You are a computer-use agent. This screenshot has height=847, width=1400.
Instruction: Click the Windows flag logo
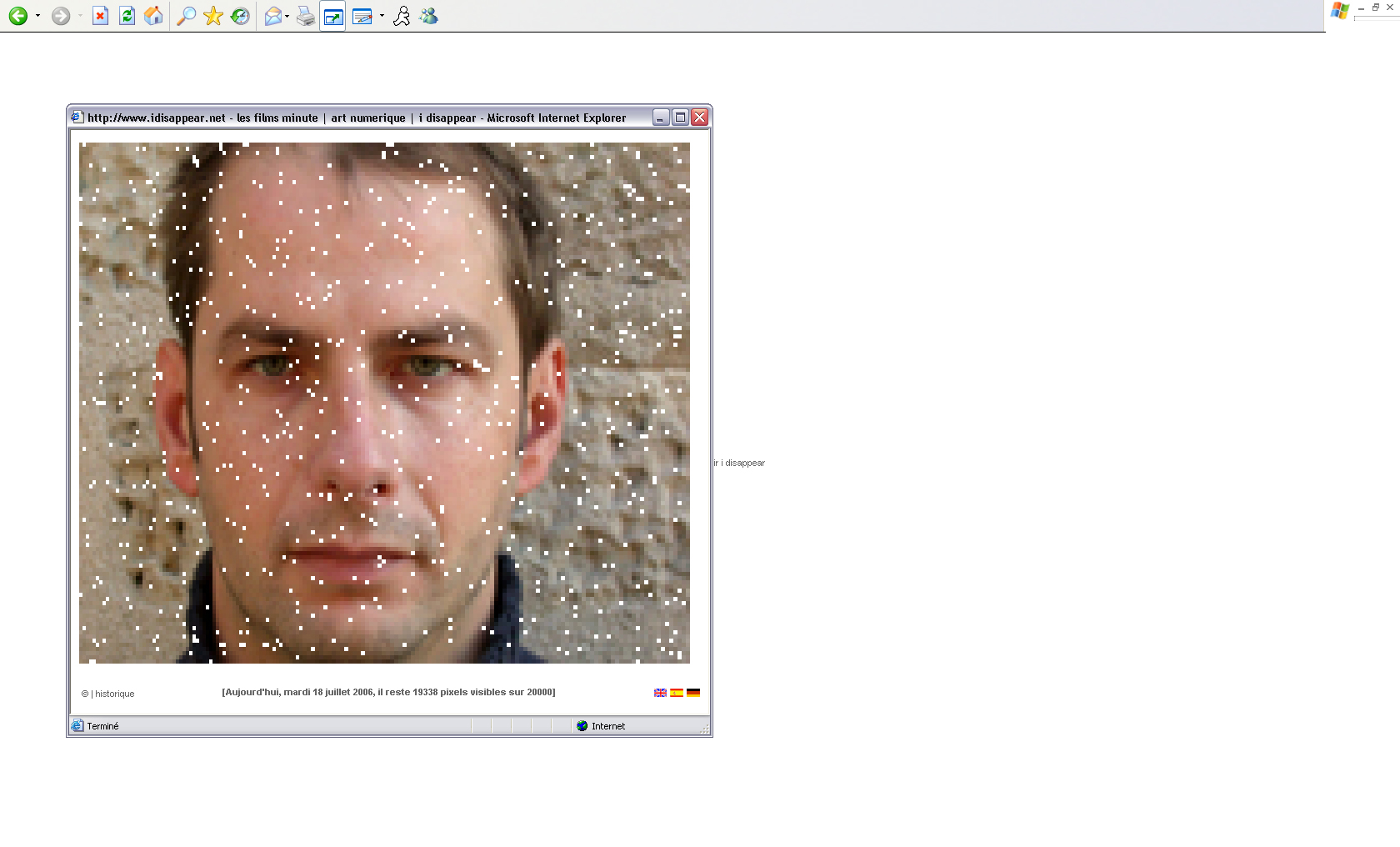click(1340, 11)
